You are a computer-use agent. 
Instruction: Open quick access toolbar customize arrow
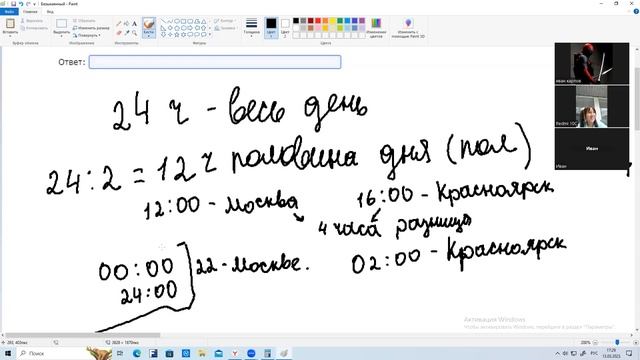[35, 4]
